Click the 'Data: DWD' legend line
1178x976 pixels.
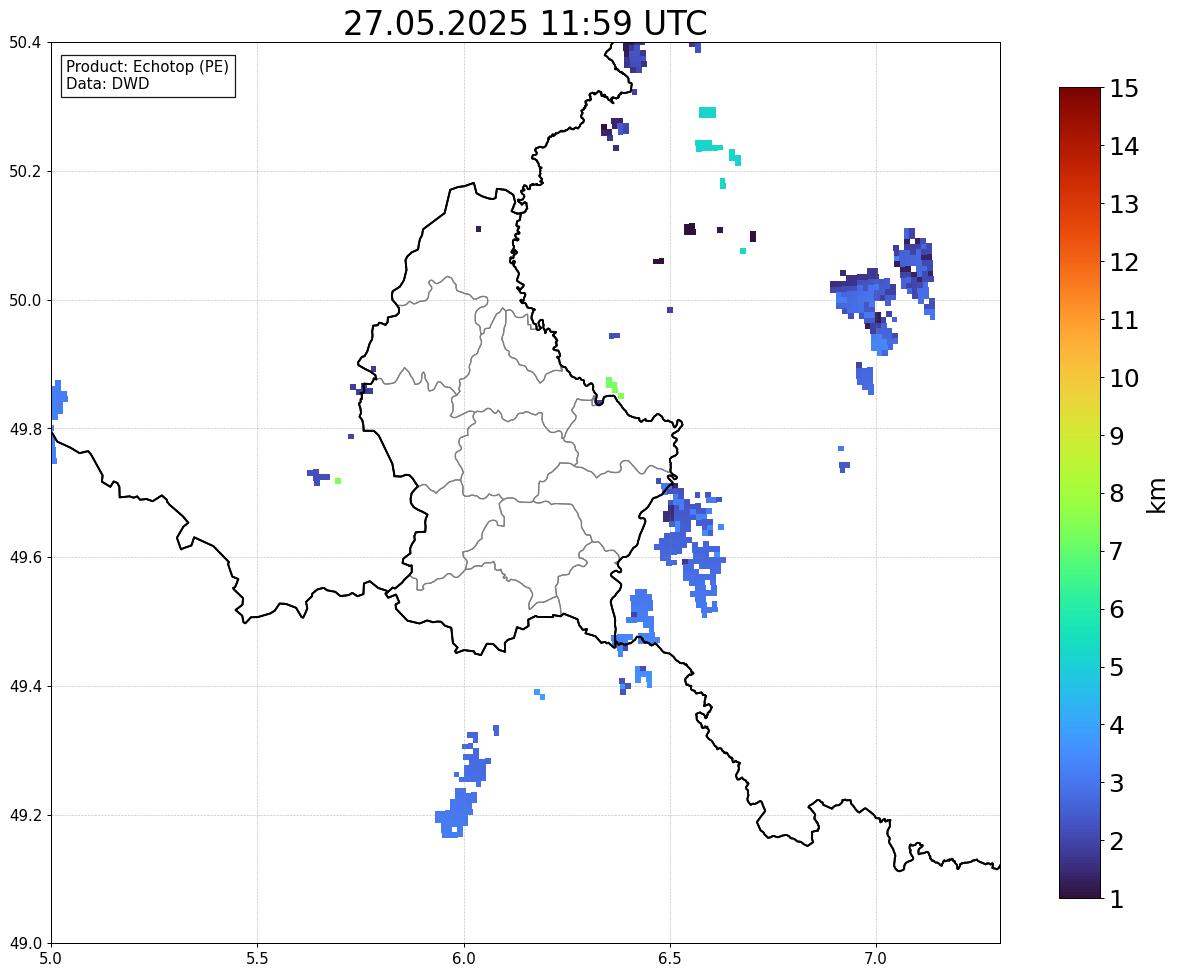[x=107, y=83]
